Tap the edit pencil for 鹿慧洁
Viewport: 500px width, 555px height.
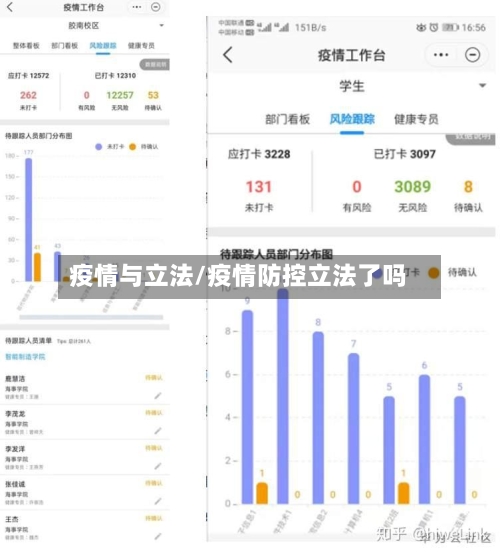158,396
